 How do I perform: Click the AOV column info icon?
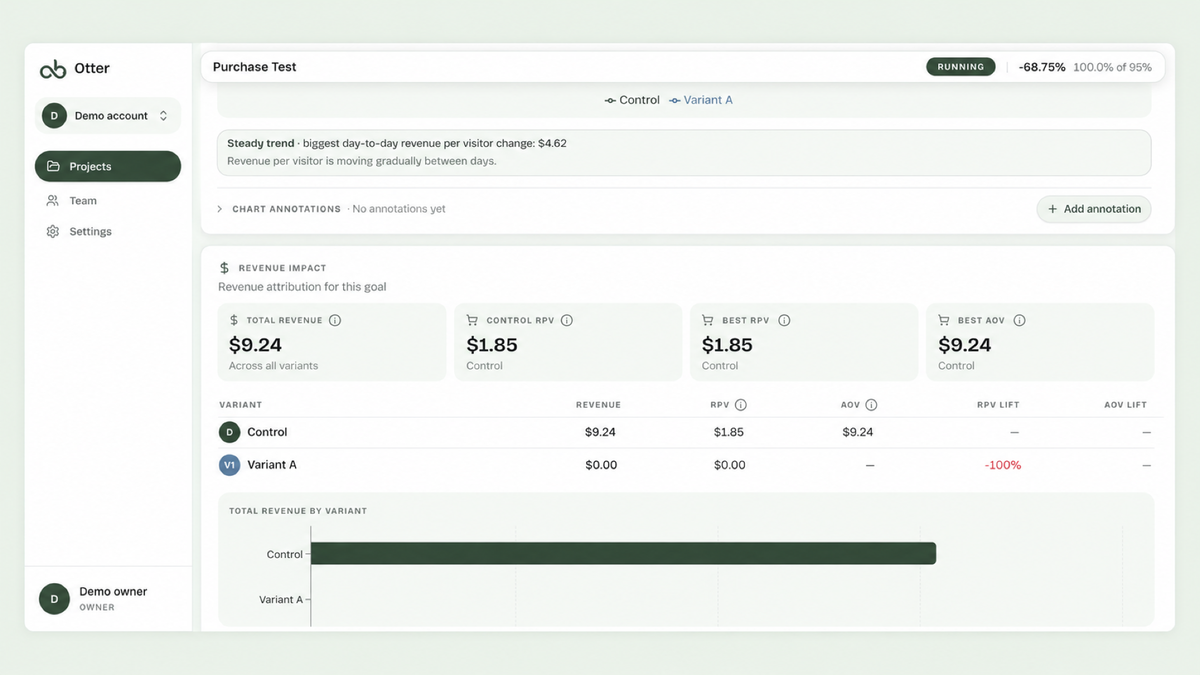[x=871, y=405]
